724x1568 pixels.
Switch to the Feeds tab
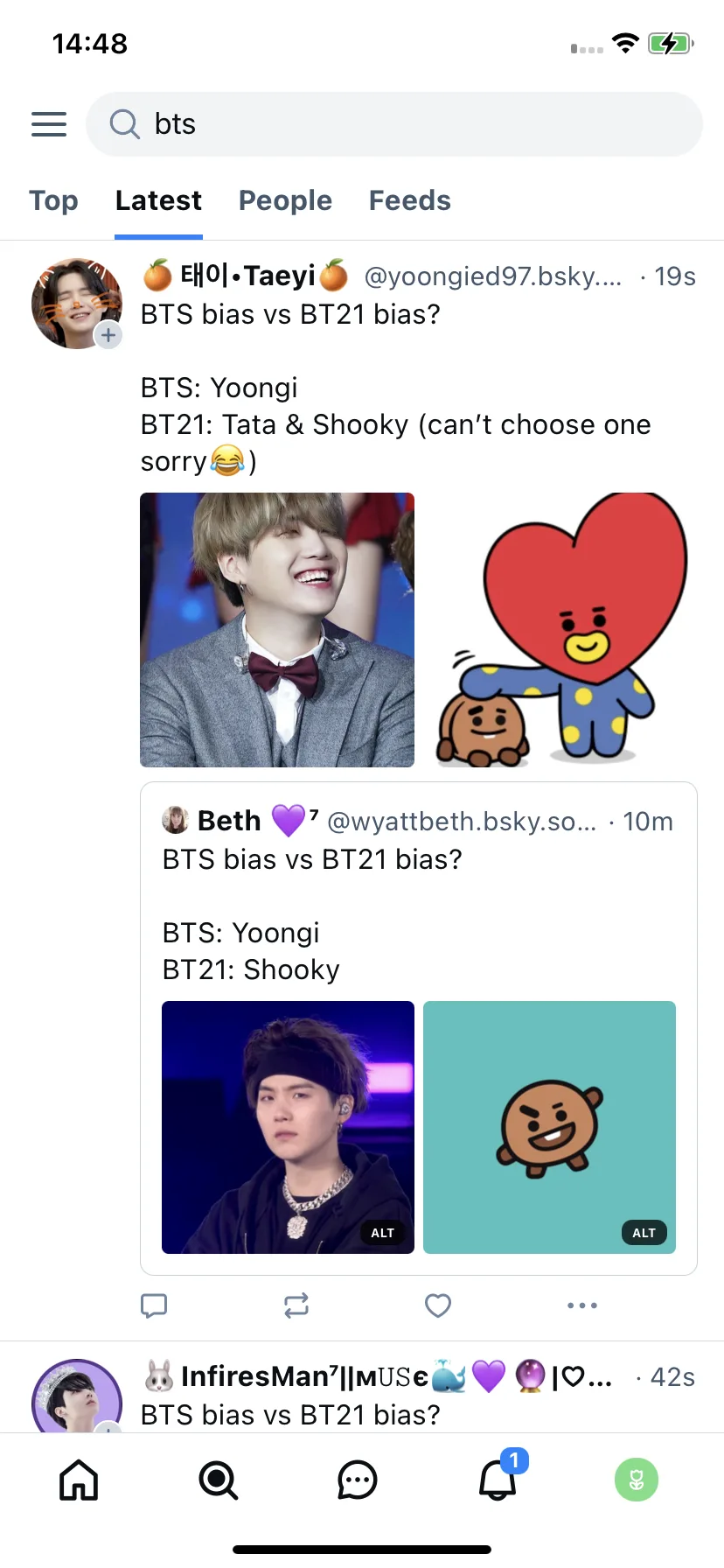tap(409, 200)
